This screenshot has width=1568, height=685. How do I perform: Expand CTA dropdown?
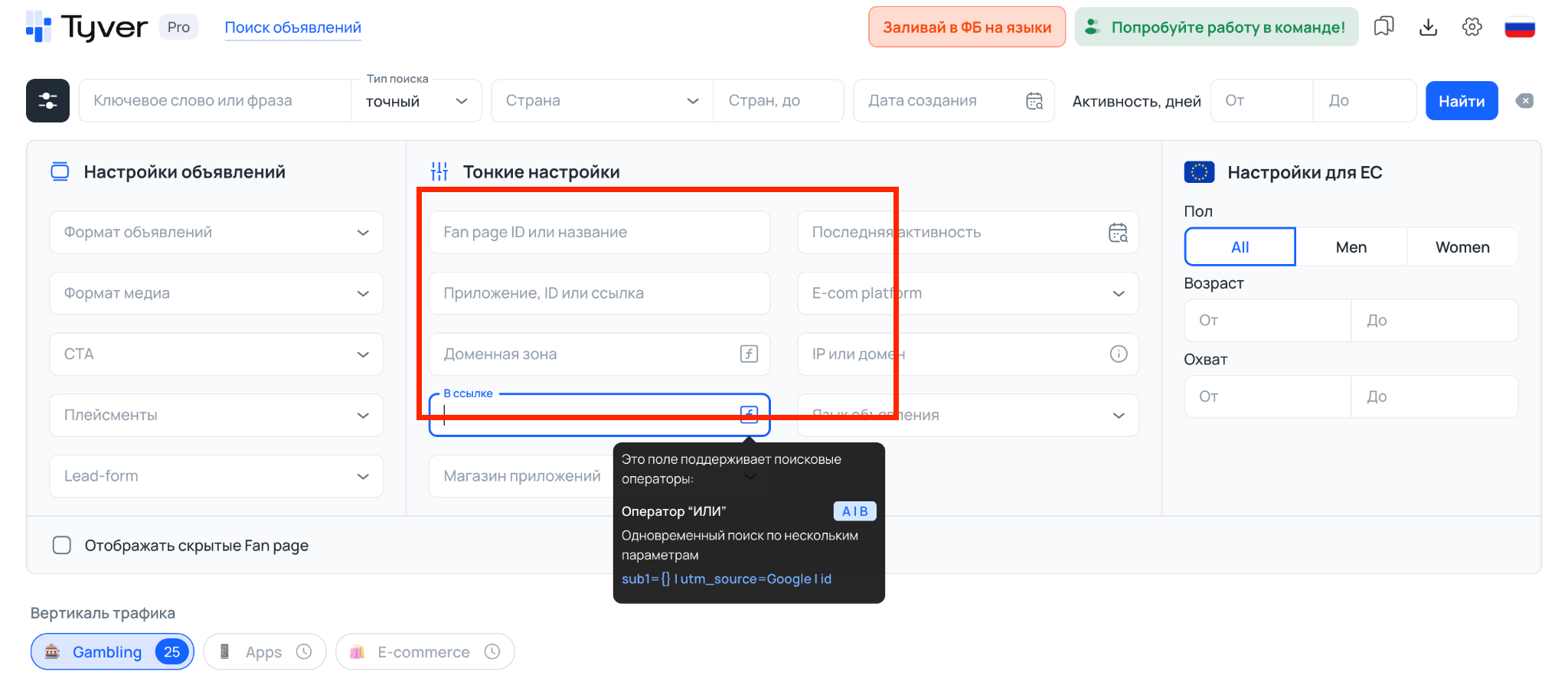216,354
